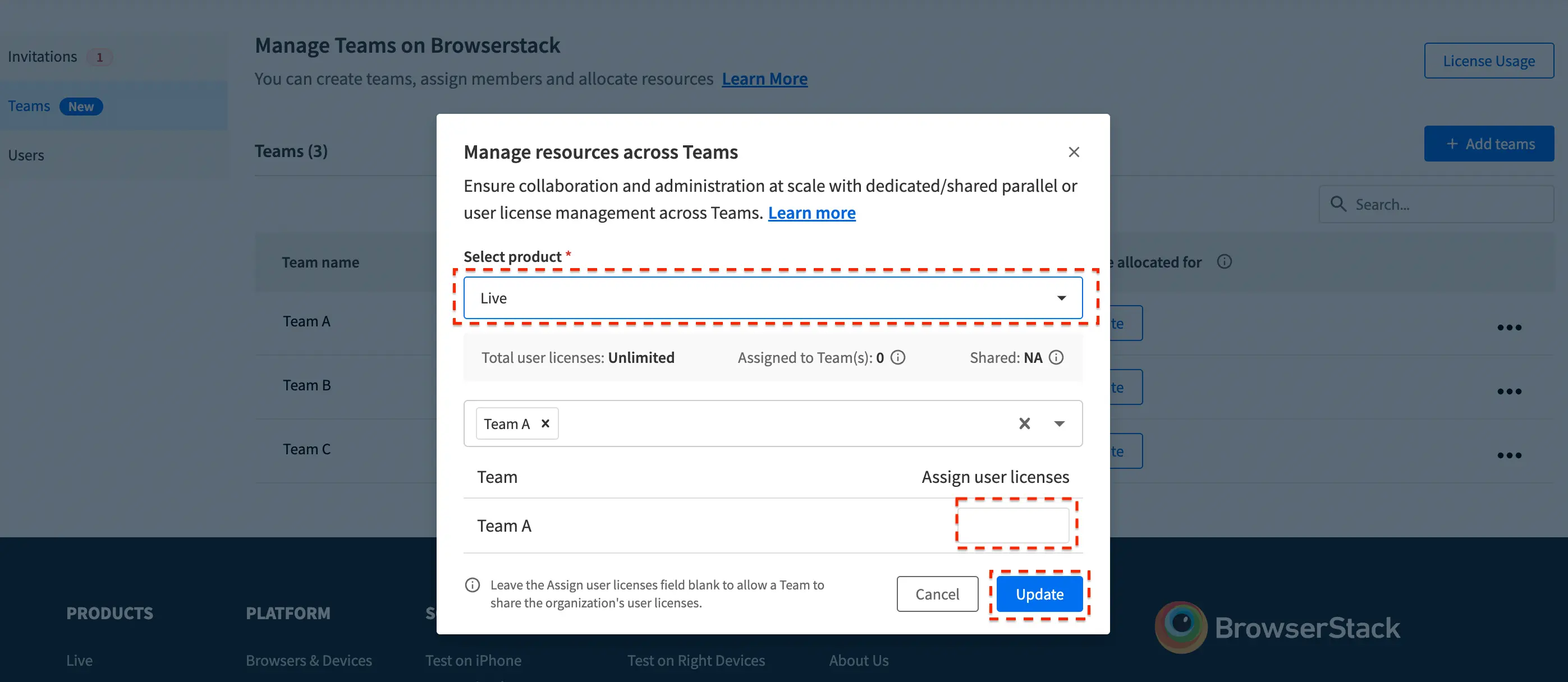Click the Update button

click(1039, 594)
